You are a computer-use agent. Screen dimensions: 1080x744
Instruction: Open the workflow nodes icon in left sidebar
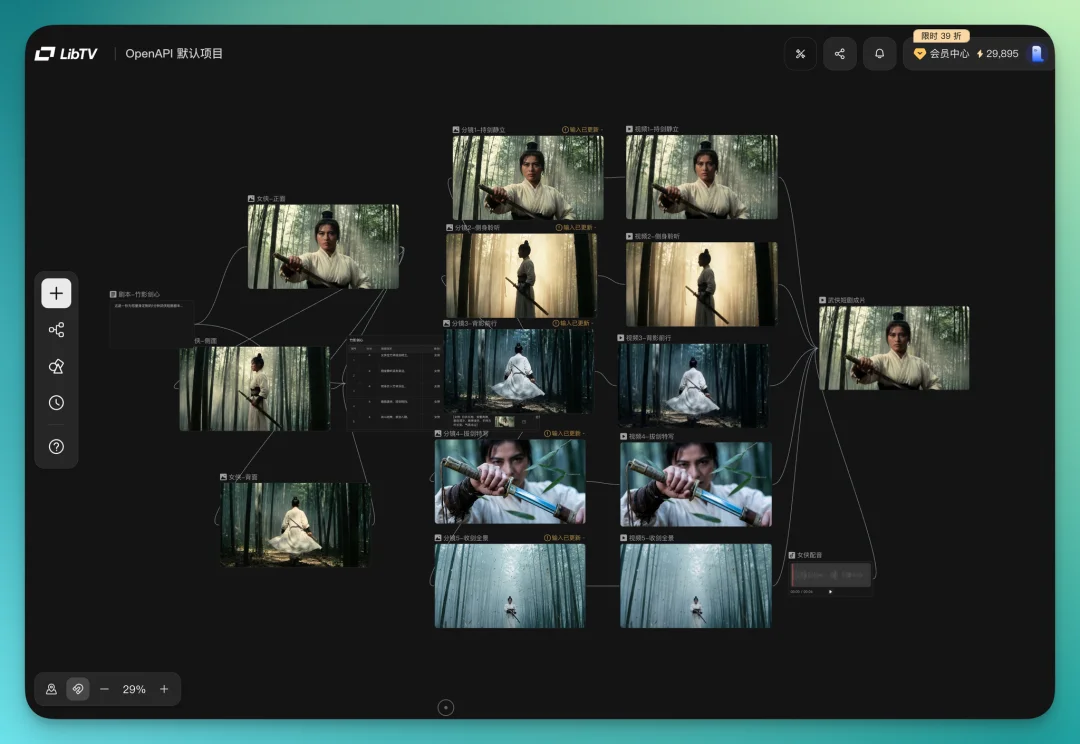tap(56, 330)
